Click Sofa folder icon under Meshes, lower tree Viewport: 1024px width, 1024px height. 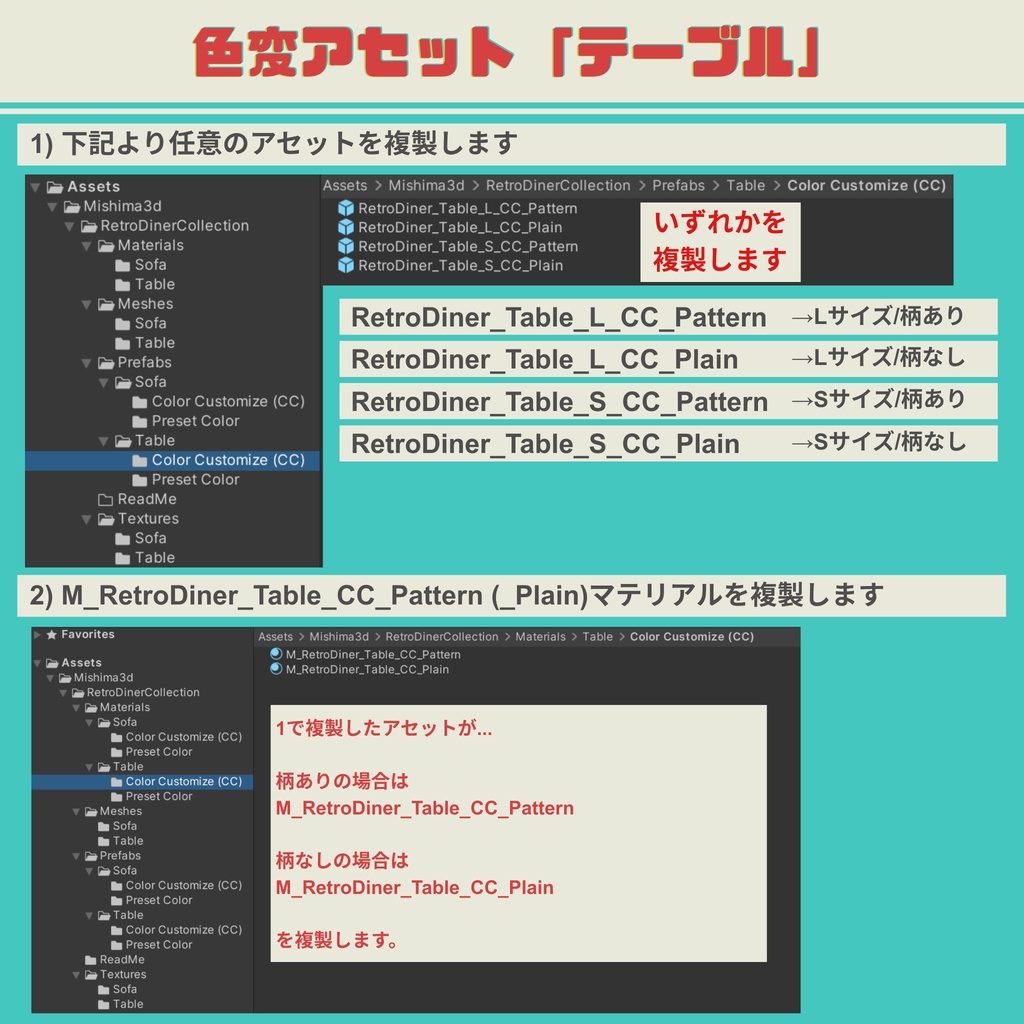point(104,826)
